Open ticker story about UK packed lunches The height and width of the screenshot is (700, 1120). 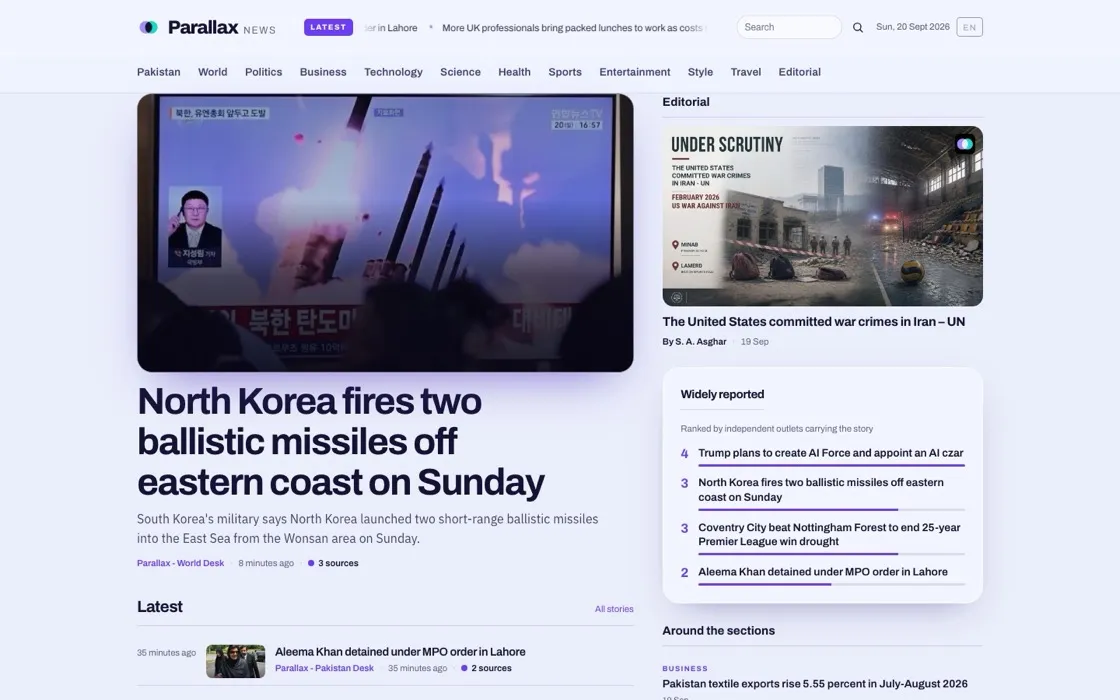[x=572, y=28]
